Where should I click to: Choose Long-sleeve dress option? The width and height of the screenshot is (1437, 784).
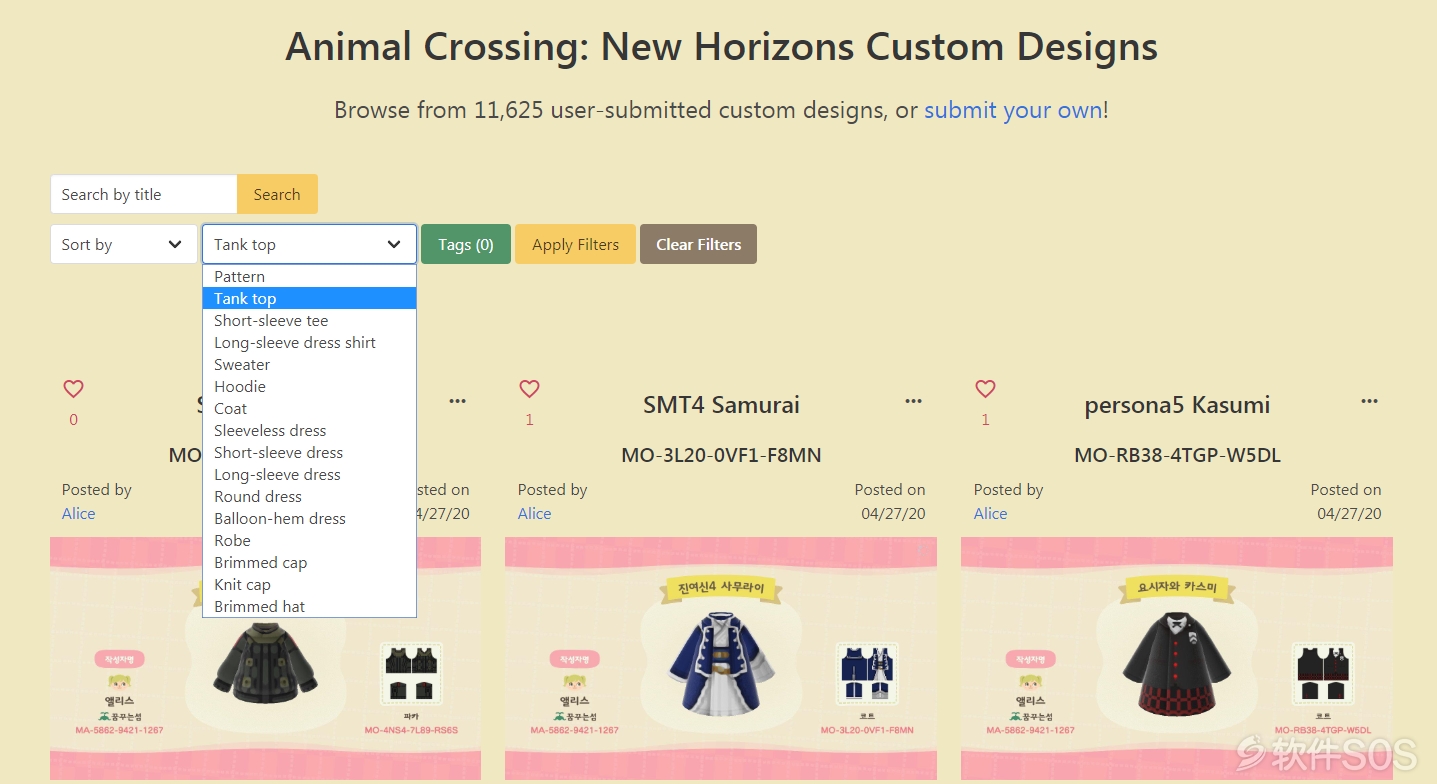[309, 474]
